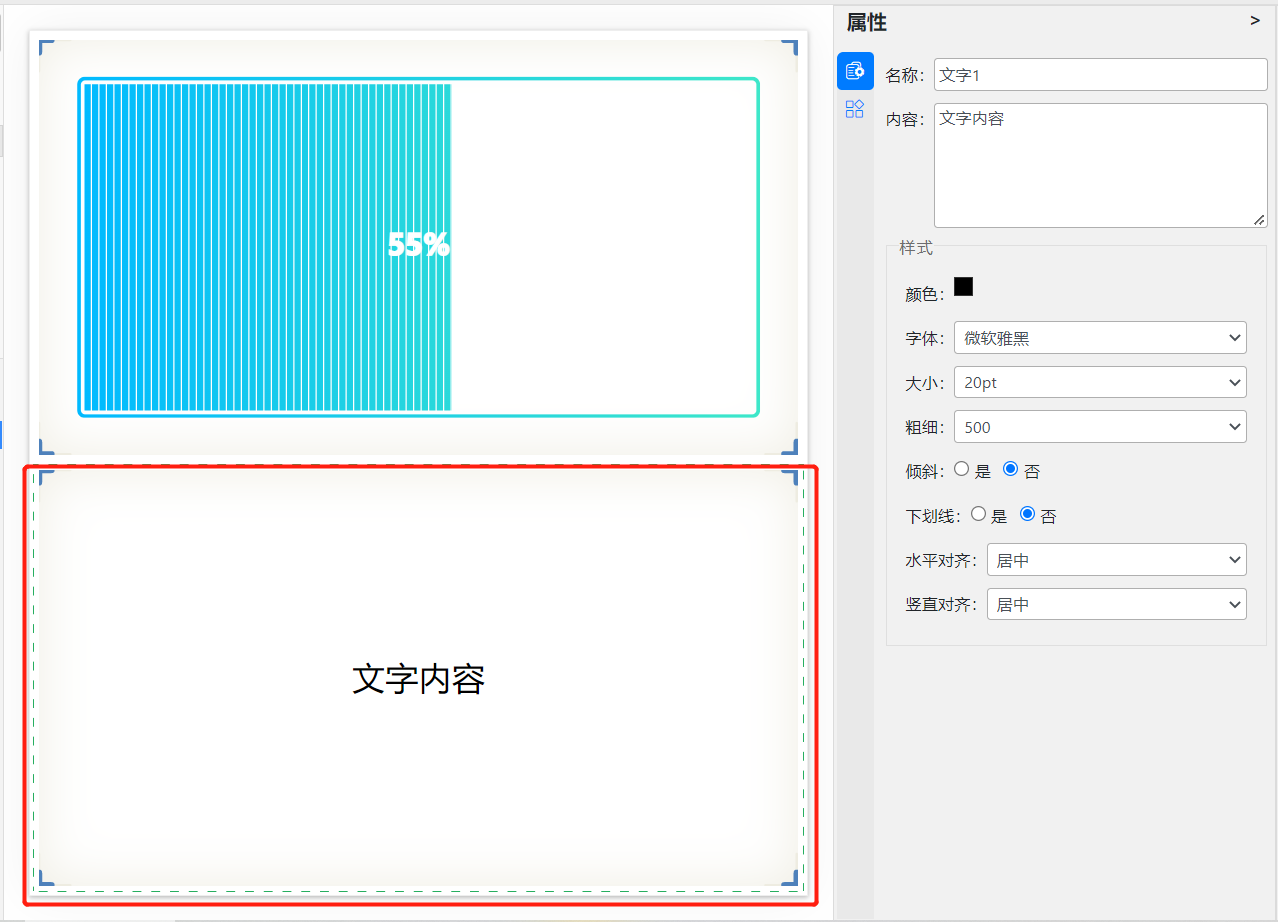Click the resize grip of 内容 textarea

coord(1258,219)
